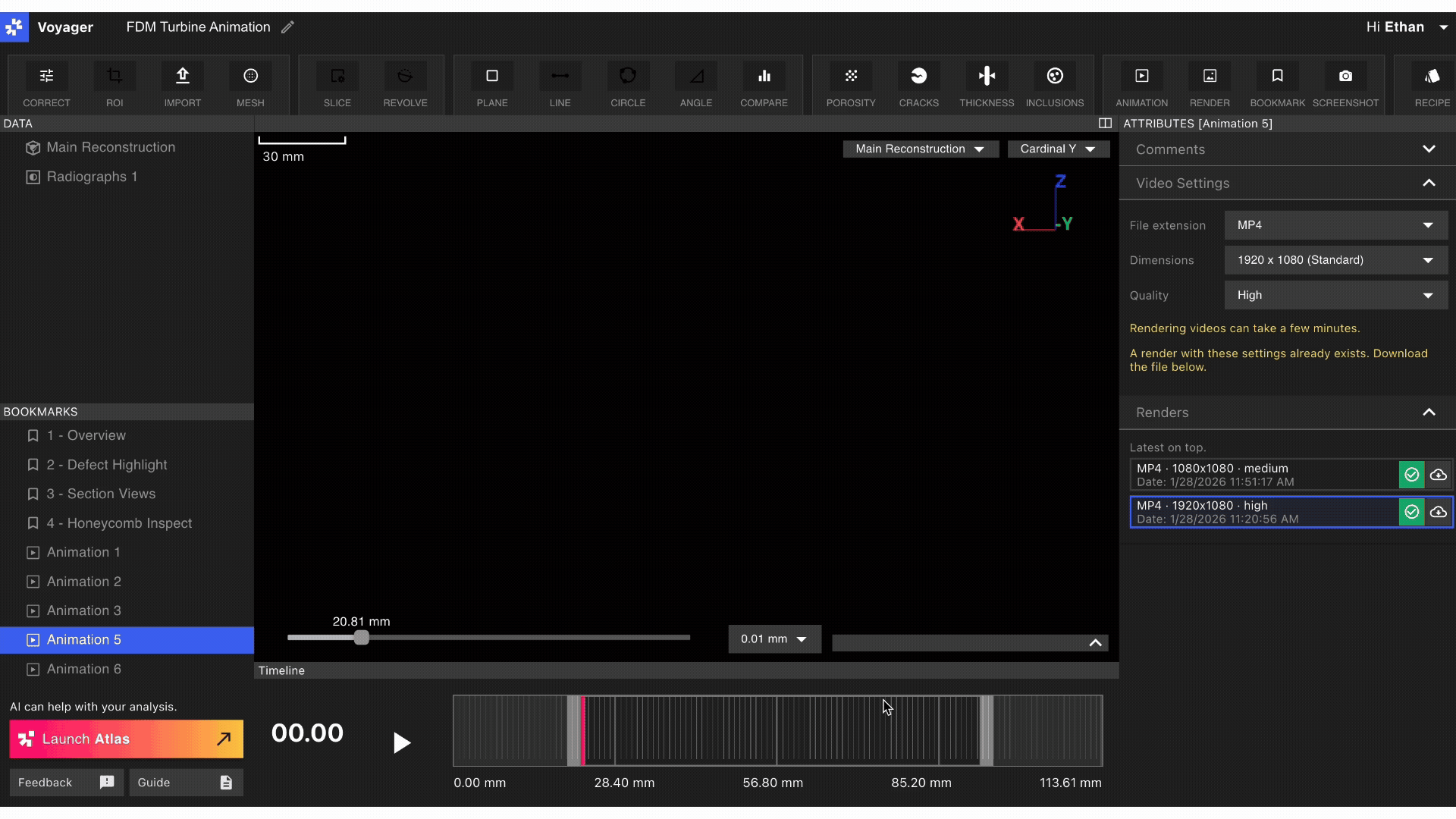Screen dimensions: 1456x819
Task: Download the 1920x1080 high render
Action: point(1439,512)
